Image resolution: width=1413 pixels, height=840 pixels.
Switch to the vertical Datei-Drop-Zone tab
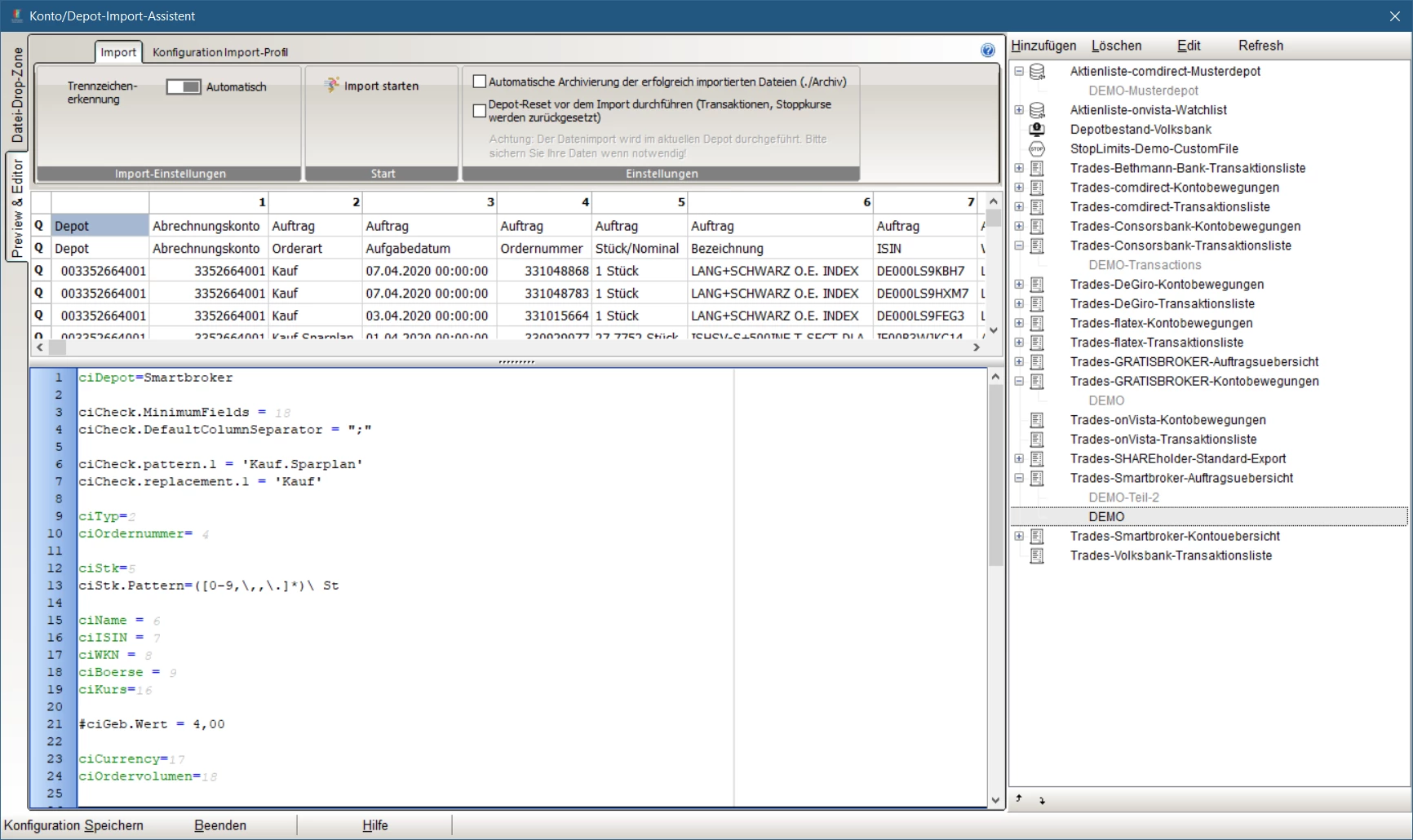coord(16,95)
